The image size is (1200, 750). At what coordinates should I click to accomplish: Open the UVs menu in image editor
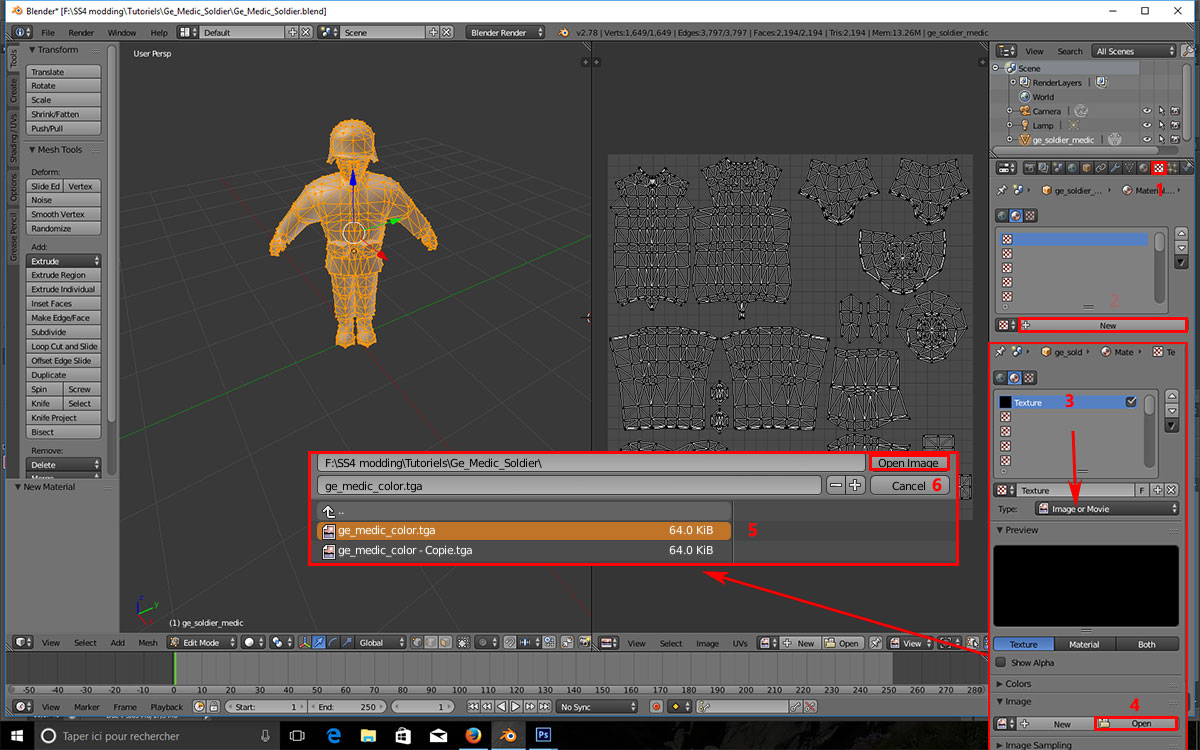(740, 643)
